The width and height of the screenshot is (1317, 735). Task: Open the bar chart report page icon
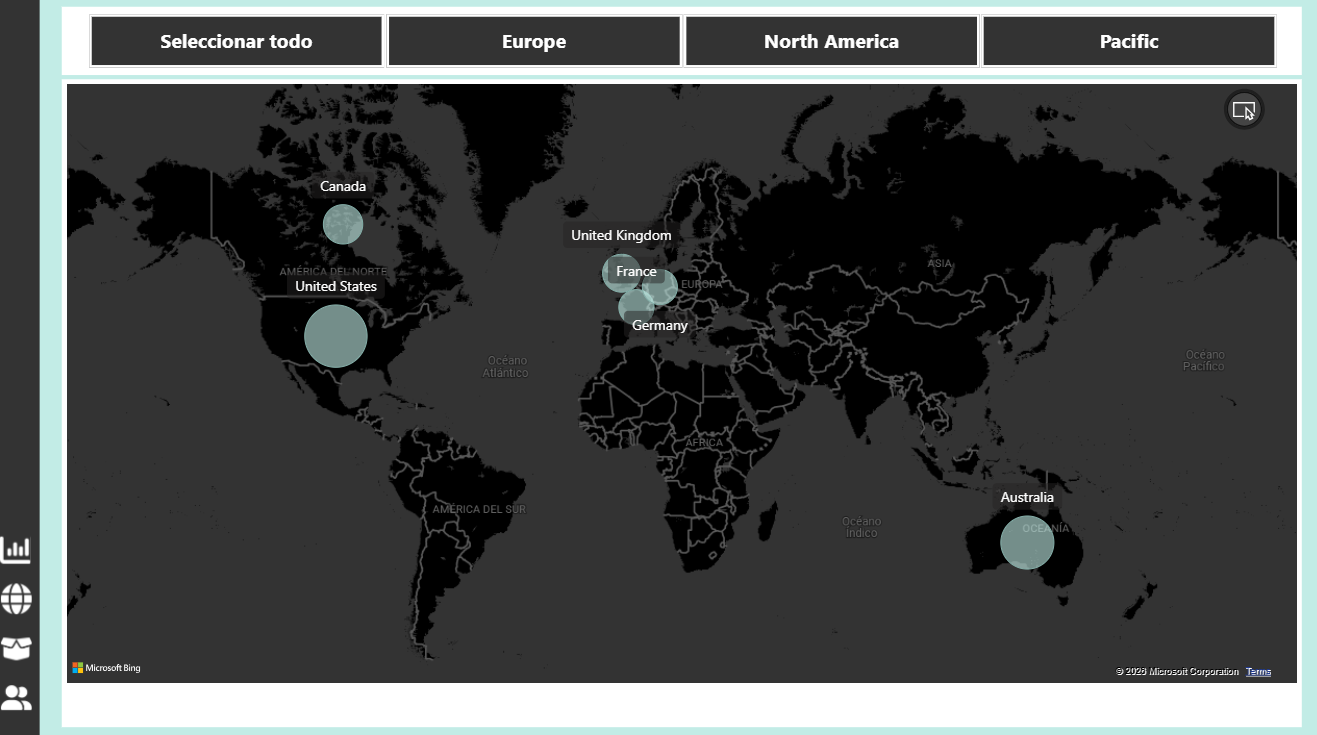[16, 549]
